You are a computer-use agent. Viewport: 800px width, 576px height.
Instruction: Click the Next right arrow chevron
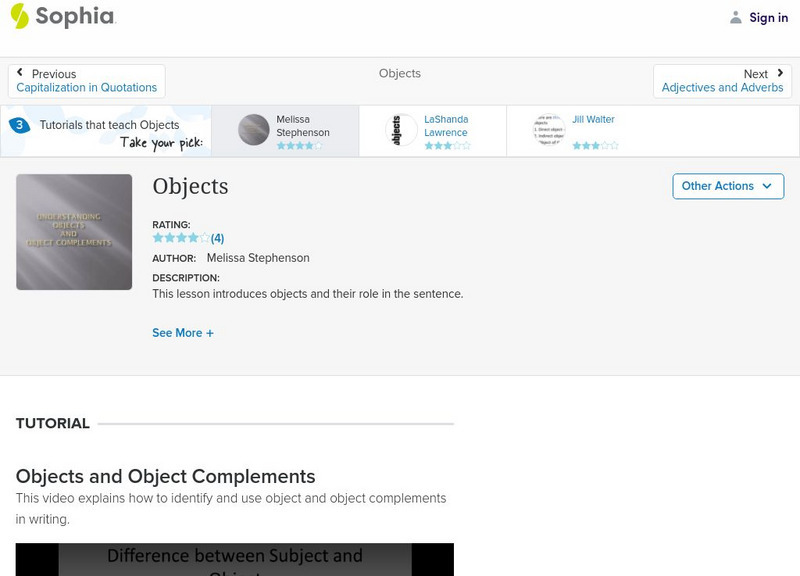tap(780, 72)
